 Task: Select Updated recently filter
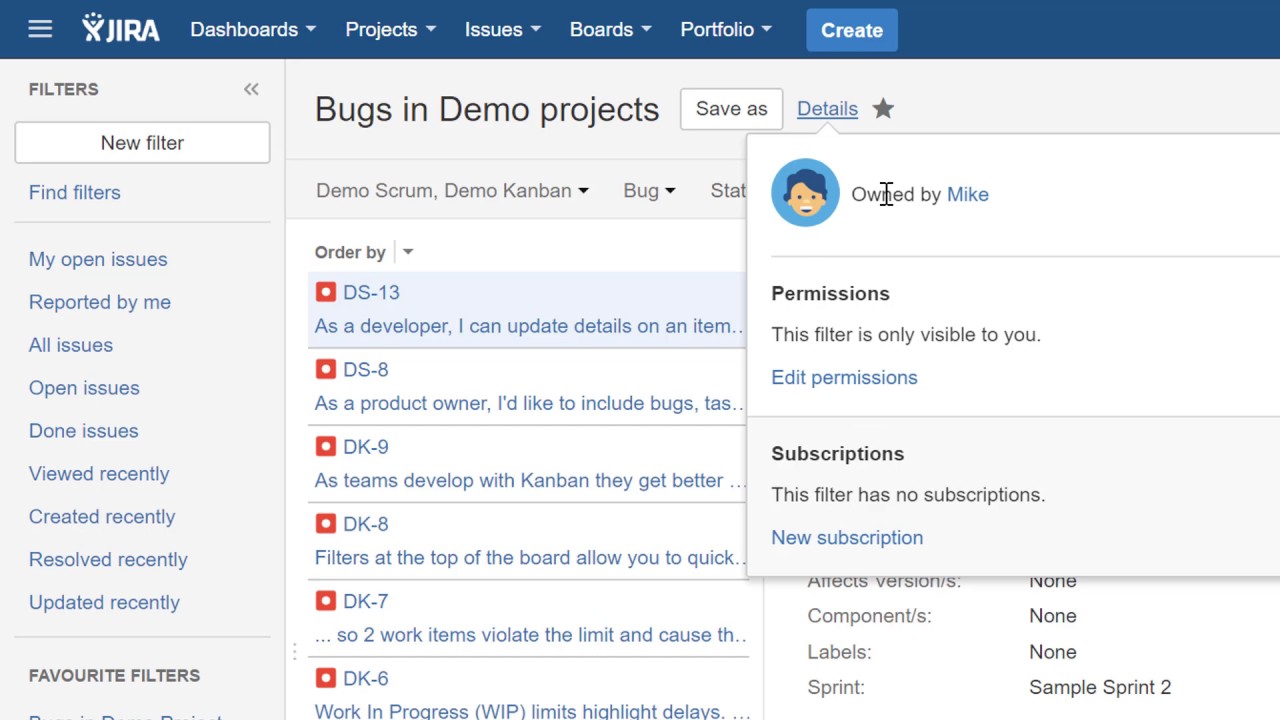[104, 603]
